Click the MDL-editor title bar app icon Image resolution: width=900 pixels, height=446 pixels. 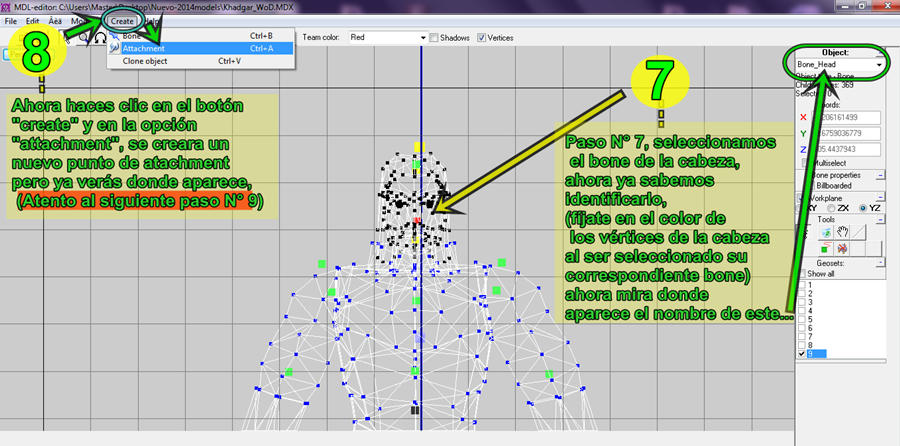[x=6, y=6]
